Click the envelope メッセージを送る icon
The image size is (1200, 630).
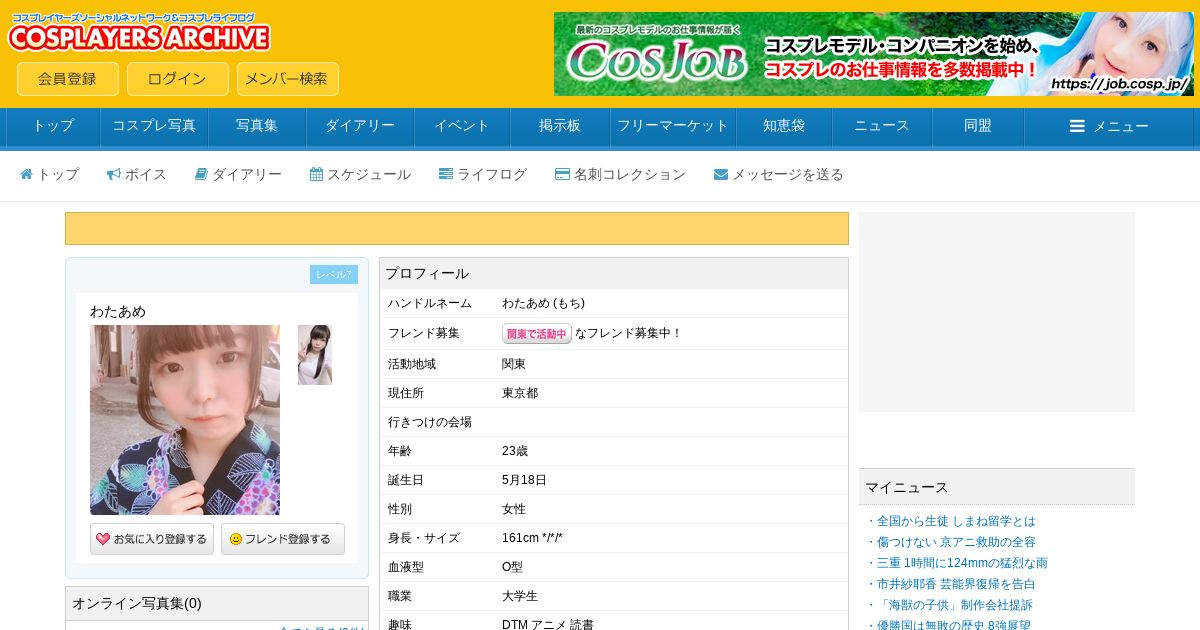[721, 174]
